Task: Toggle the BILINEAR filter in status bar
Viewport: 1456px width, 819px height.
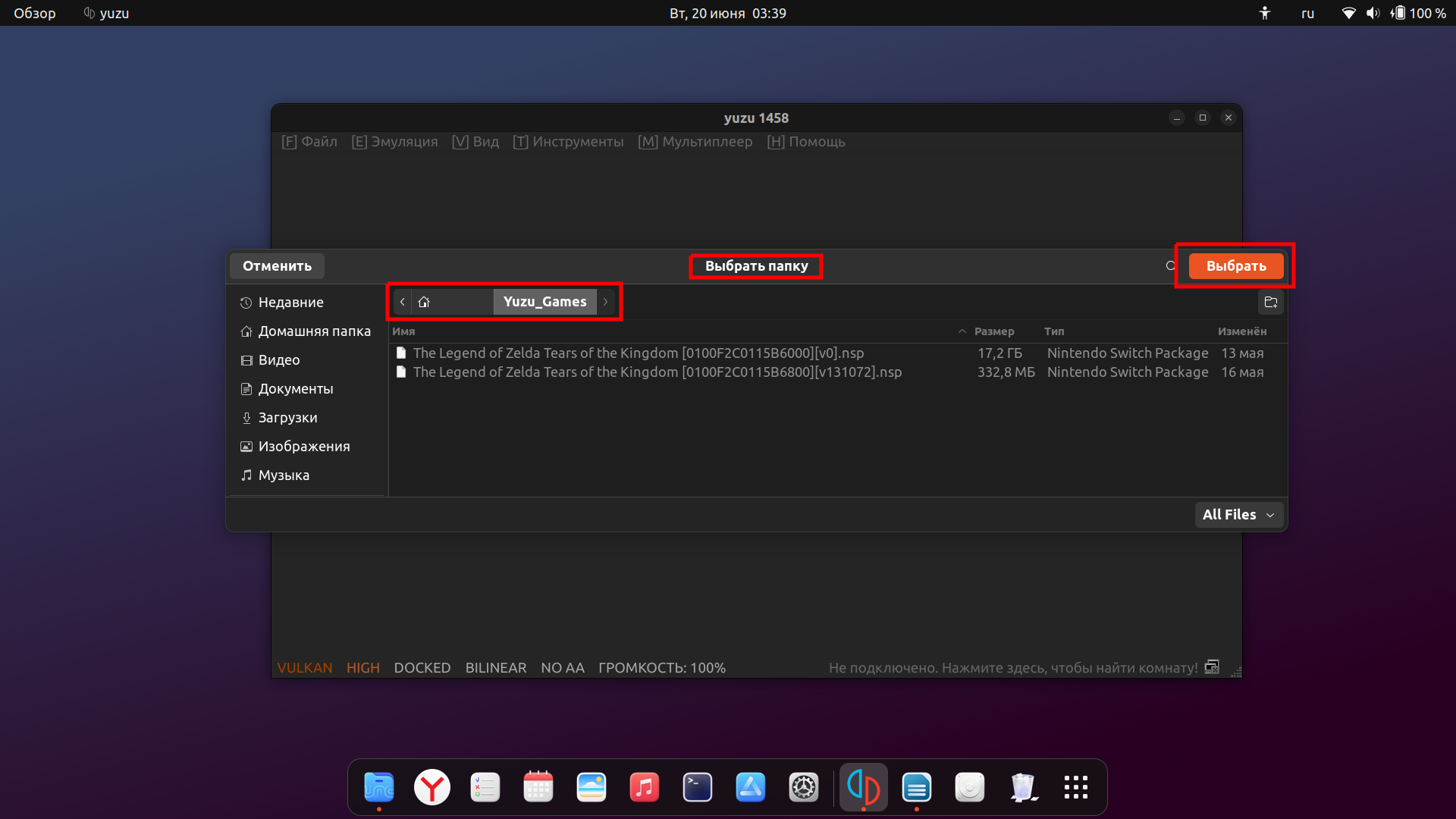Action: pos(496,667)
